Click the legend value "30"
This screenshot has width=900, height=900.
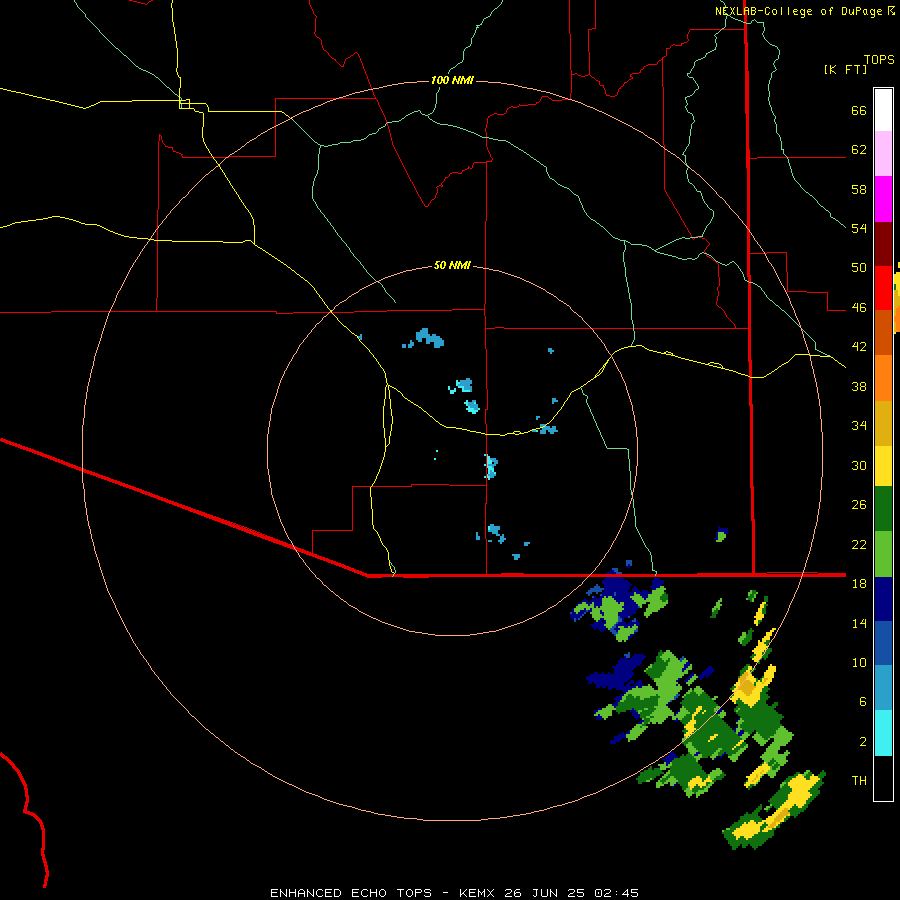tap(859, 465)
